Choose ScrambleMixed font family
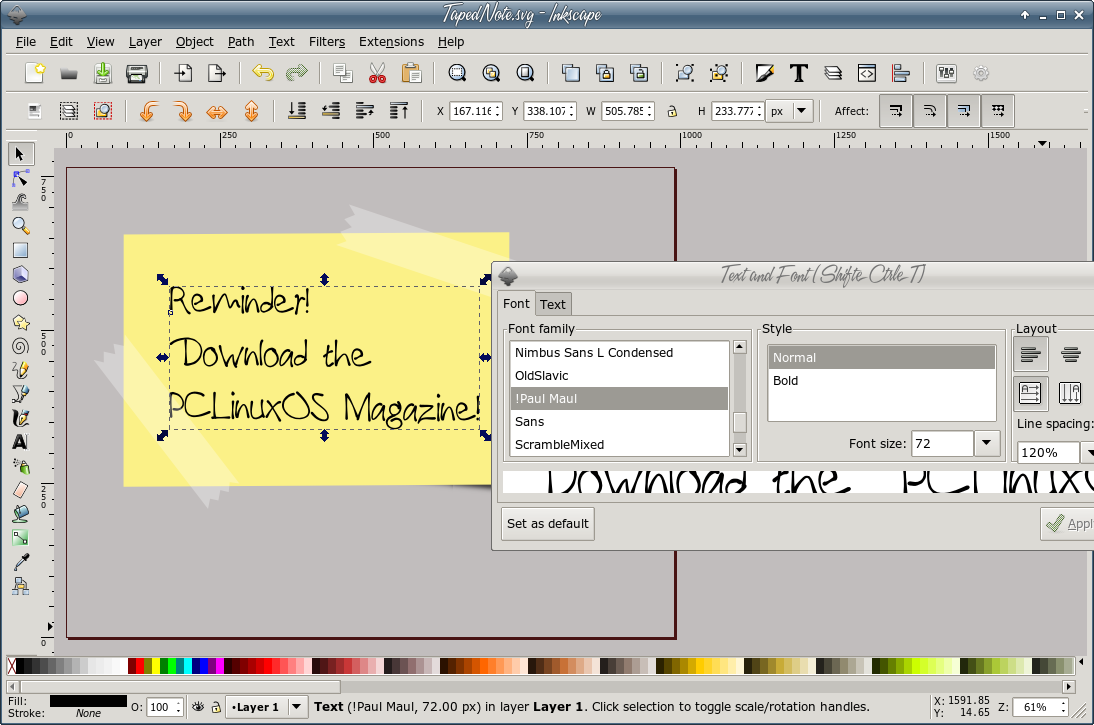This screenshot has width=1094, height=725. [619, 444]
